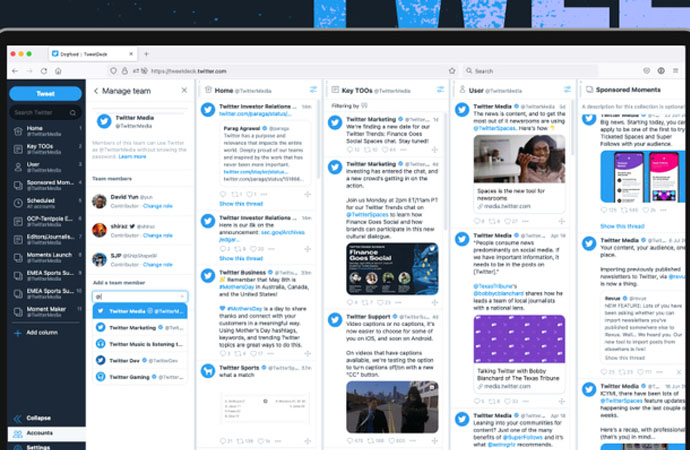Screen dimensions: 690x450
Task: Go back using Manage team arrow
Action: pyautogui.click(x=96, y=91)
